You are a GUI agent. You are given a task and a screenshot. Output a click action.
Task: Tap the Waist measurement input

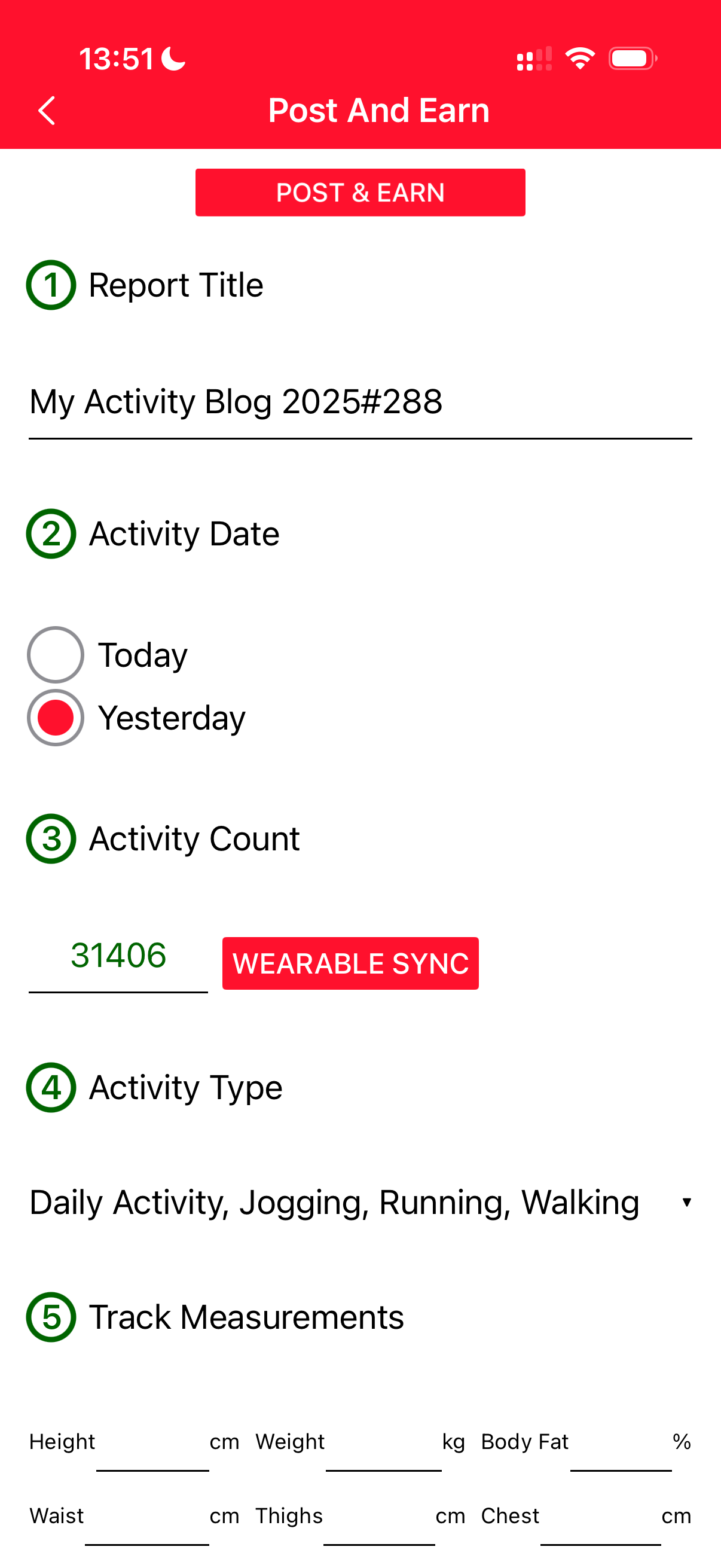click(x=147, y=1529)
